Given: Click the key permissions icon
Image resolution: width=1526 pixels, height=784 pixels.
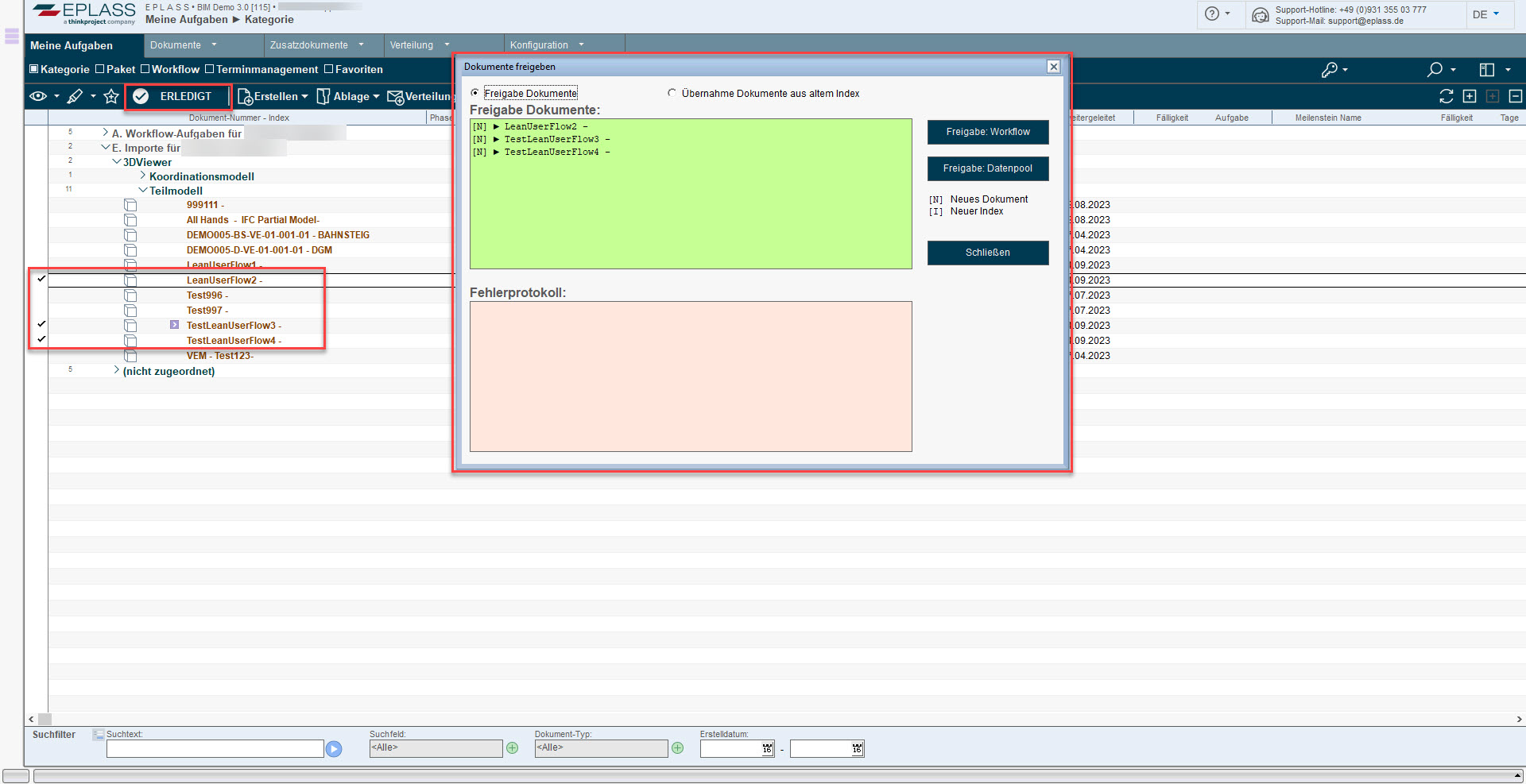Looking at the screenshot, I should [x=1329, y=70].
